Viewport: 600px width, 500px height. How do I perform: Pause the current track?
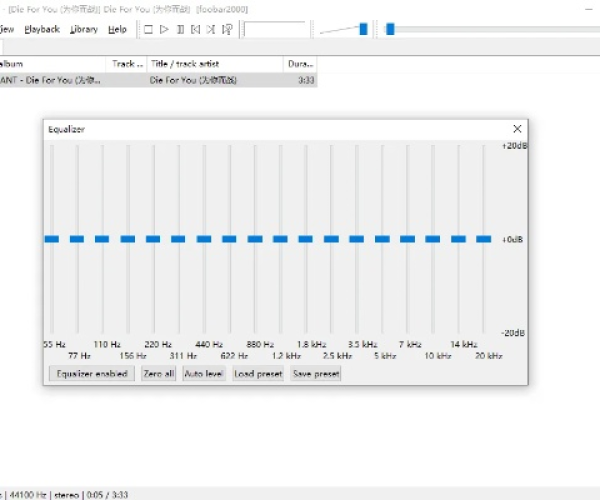pos(180,29)
